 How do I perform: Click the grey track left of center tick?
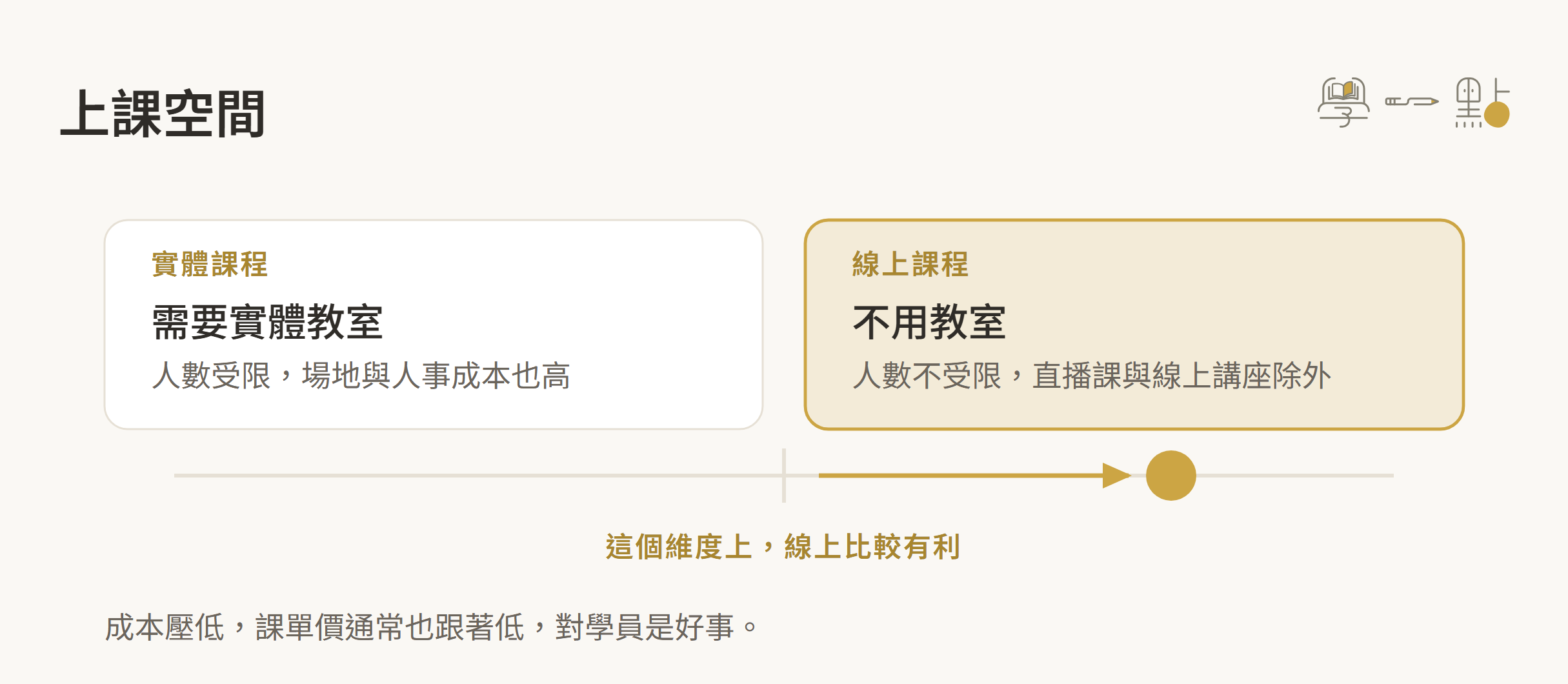[477, 476]
